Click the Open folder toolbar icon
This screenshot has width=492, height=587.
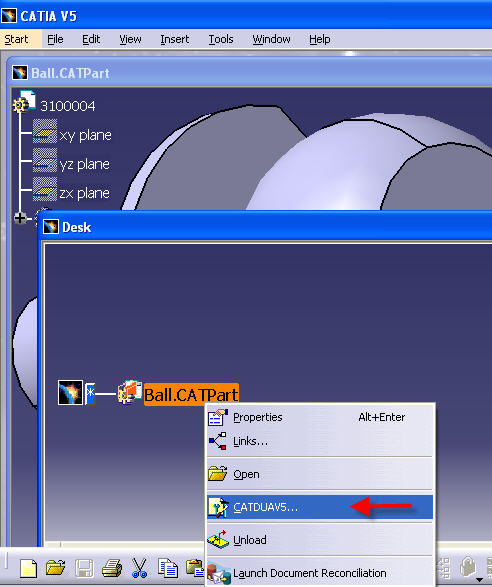[55, 568]
